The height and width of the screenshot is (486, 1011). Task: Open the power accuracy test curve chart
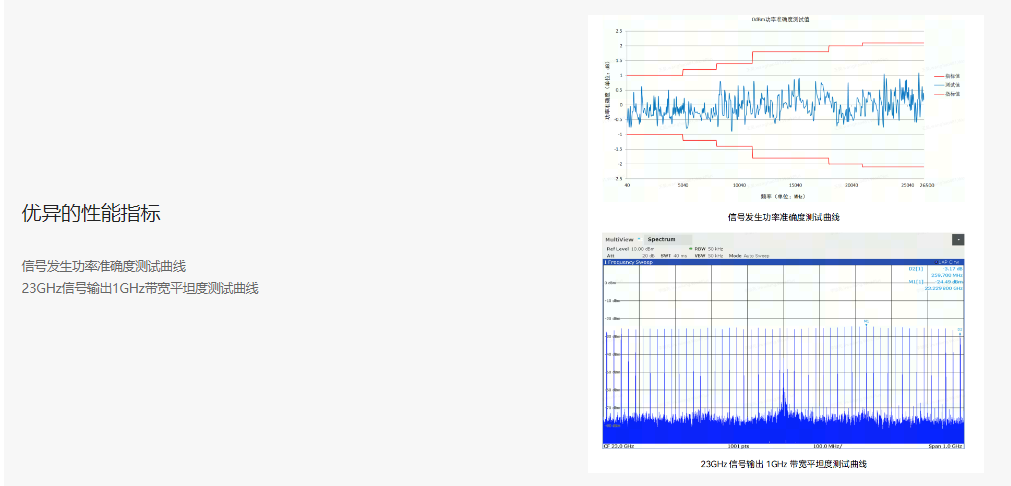tap(775, 105)
